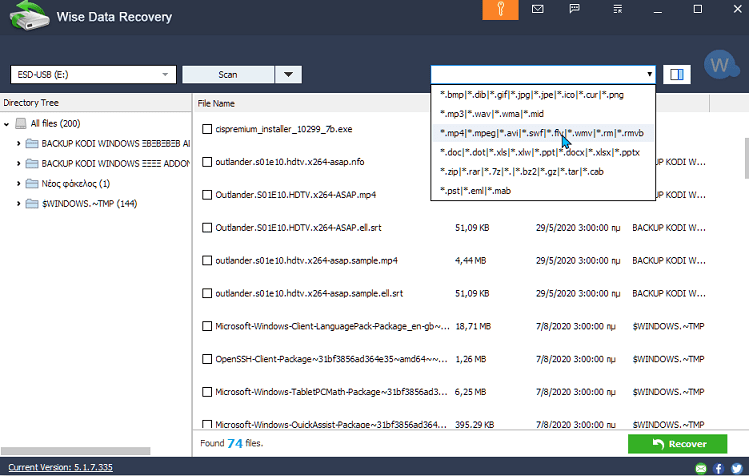Check Microsoft-Windows-Client-LanguagePack-Package checkbox
The width and height of the screenshot is (749, 476).
pyautogui.click(x=207, y=326)
